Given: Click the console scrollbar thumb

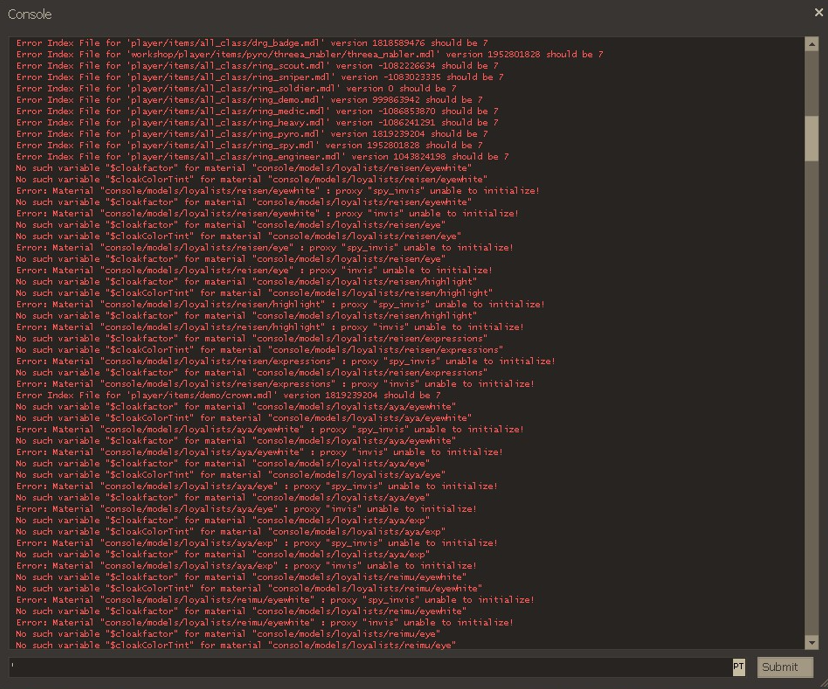Looking at the screenshot, I should 811,138.
